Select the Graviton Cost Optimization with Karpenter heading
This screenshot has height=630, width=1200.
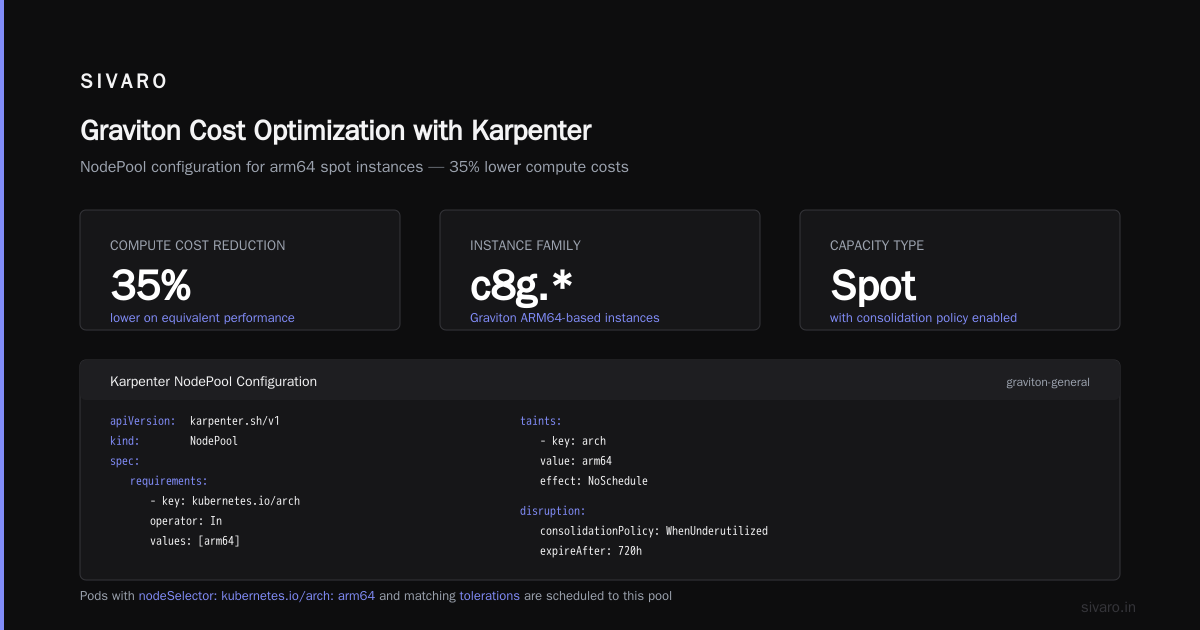coord(336,131)
